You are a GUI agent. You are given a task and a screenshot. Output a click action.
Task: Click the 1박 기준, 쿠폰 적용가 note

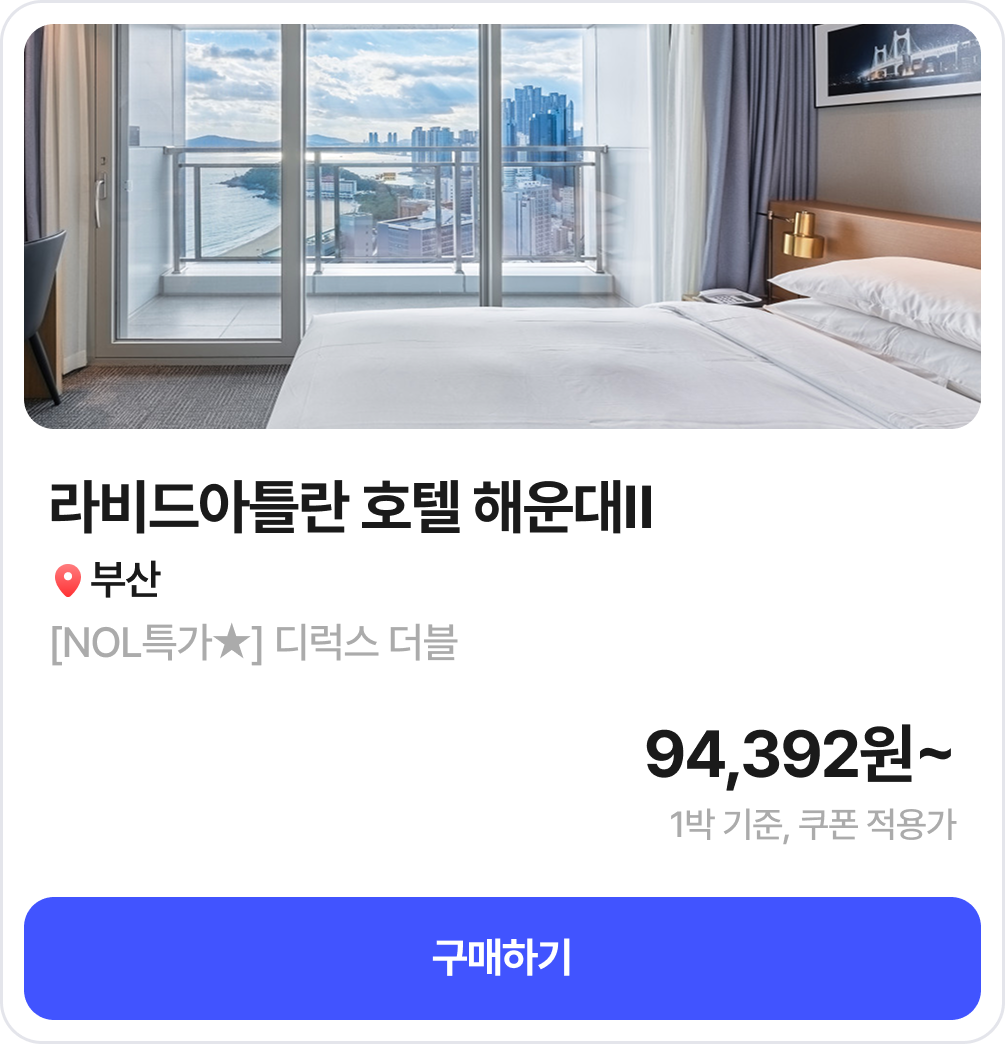tap(813, 824)
